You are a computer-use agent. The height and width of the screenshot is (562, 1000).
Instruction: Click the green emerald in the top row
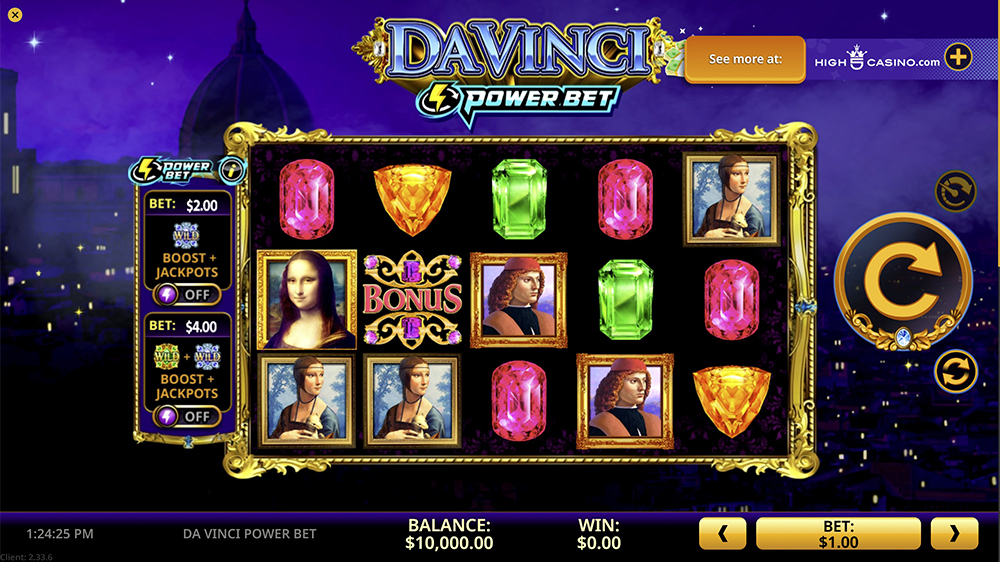[519, 199]
